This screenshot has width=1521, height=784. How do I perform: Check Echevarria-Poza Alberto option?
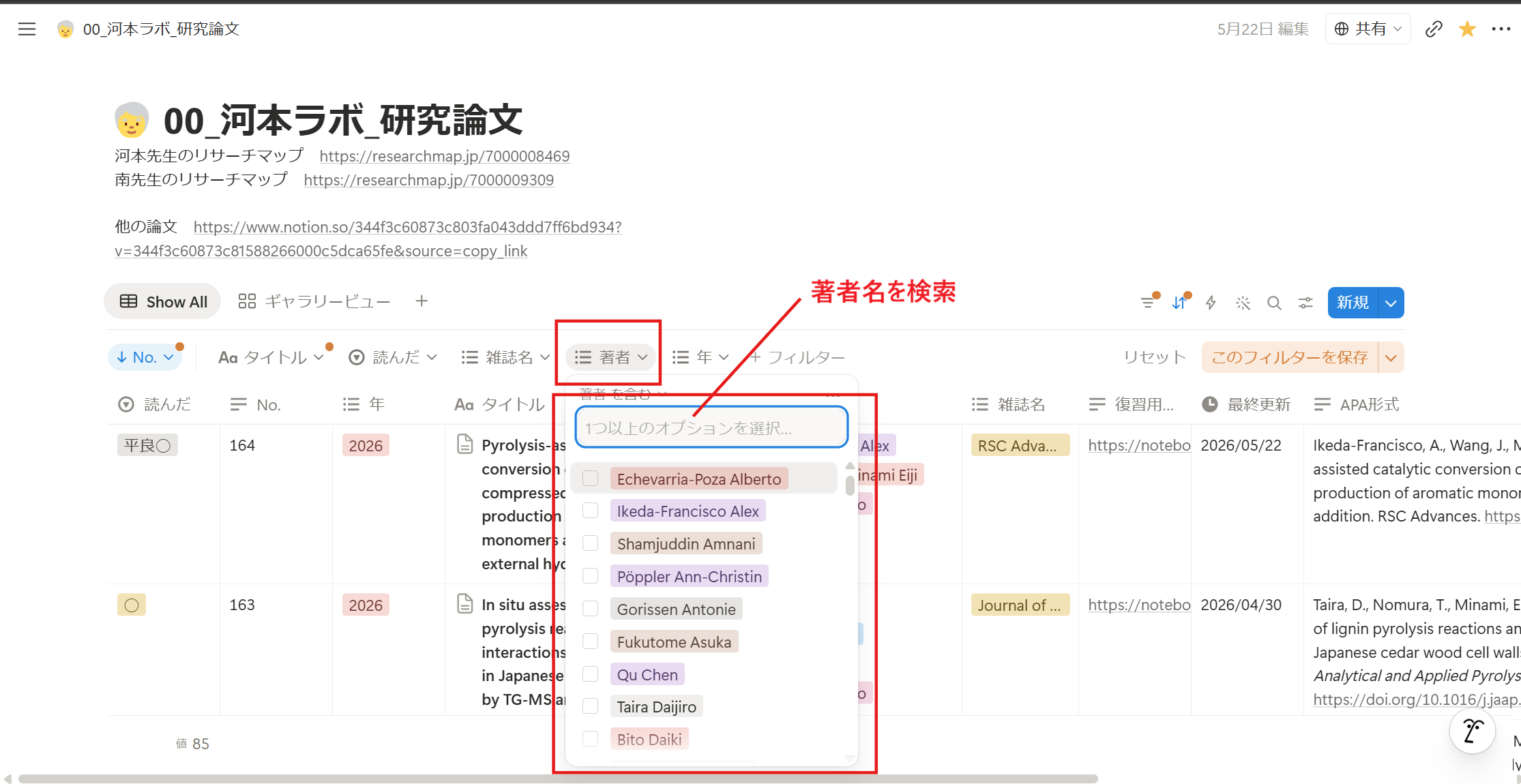pos(591,479)
